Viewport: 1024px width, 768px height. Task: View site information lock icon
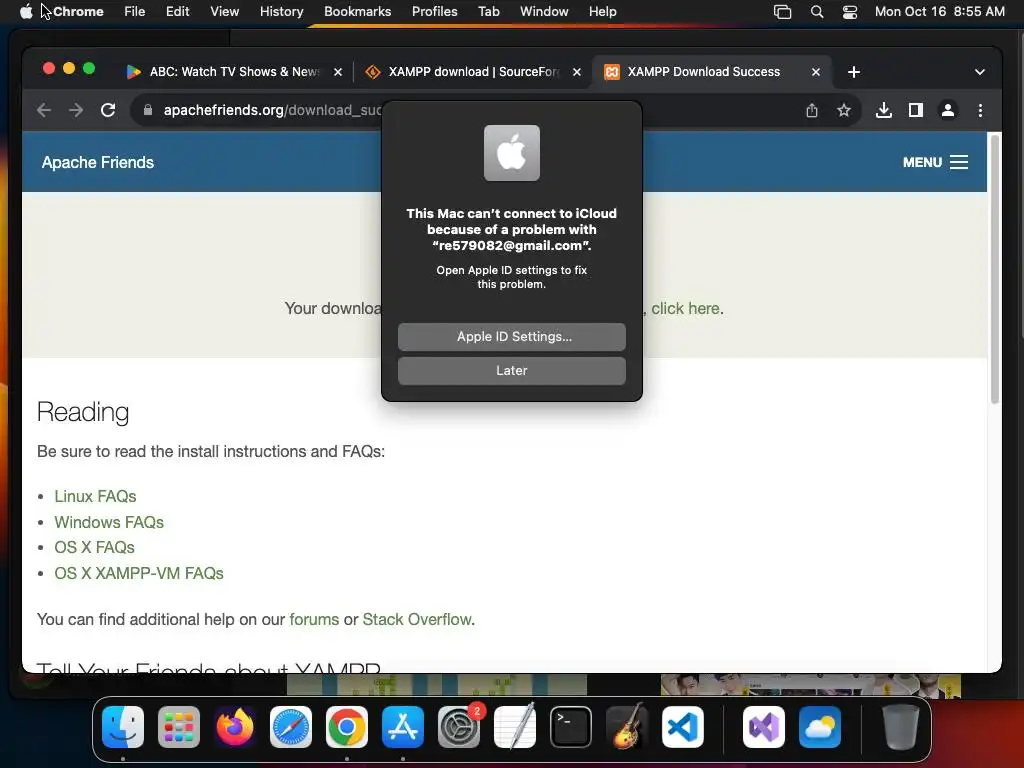click(x=148, y=110)
